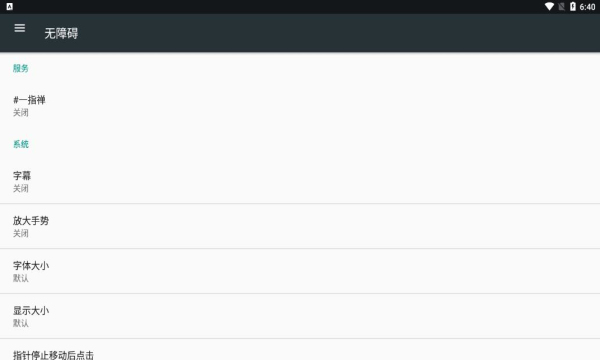Tap the 6:40 clock in status bar

(587, 7)
